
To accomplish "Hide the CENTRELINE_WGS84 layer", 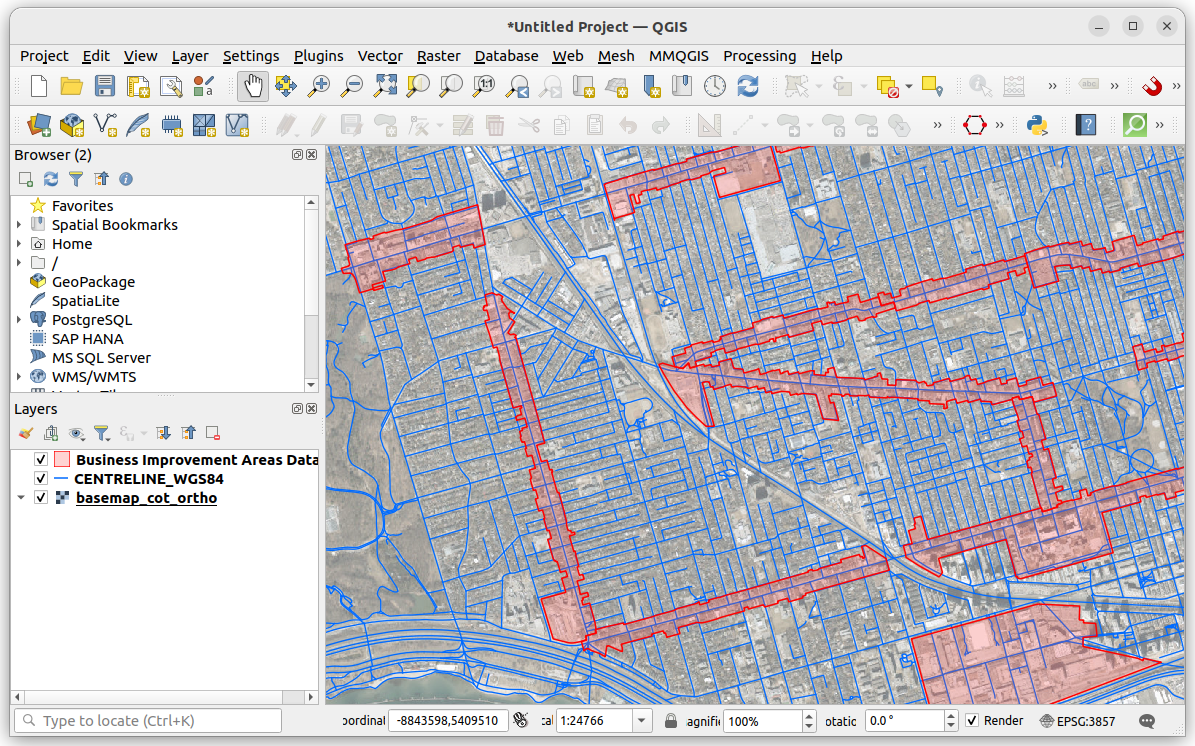I will coord(40,478).
